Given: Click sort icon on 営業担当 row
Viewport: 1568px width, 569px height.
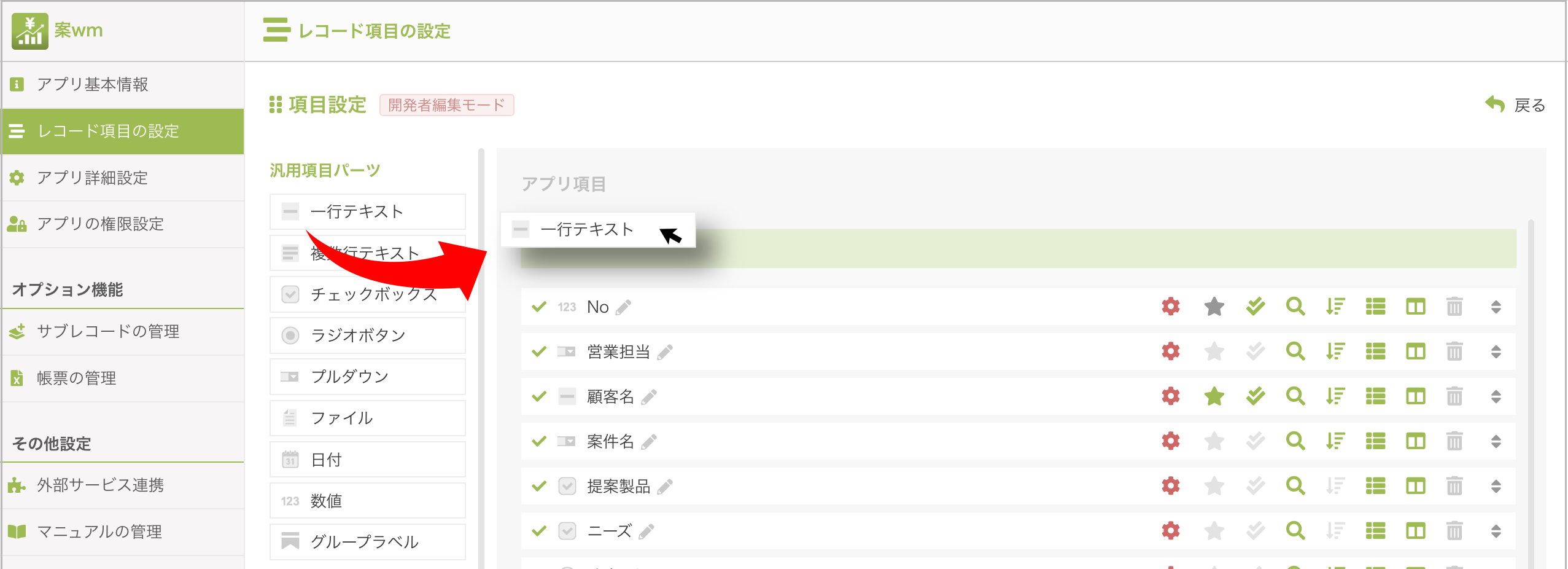Looking at the screenshot, I should coord(1335,351).
